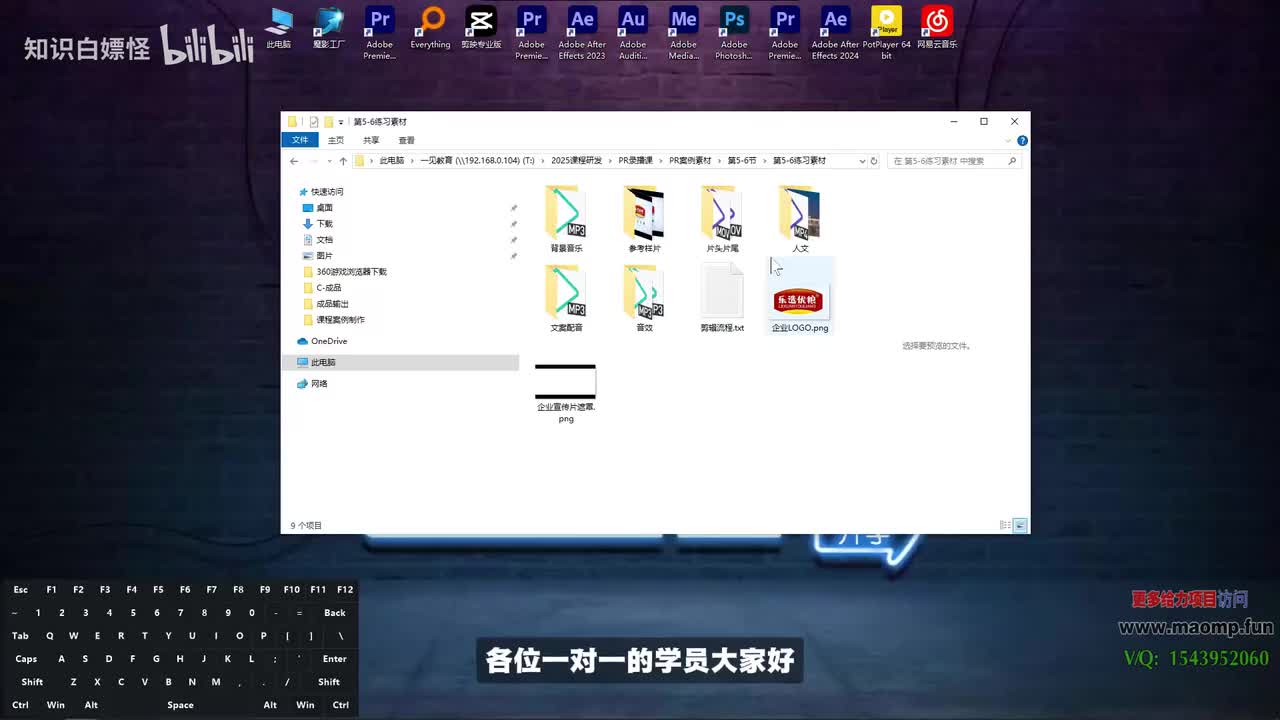Open Adobe After Effects 2024 shortcut
Viewport: 1280px width, 720px height.
pyautogui.click(x=835, y=32)
